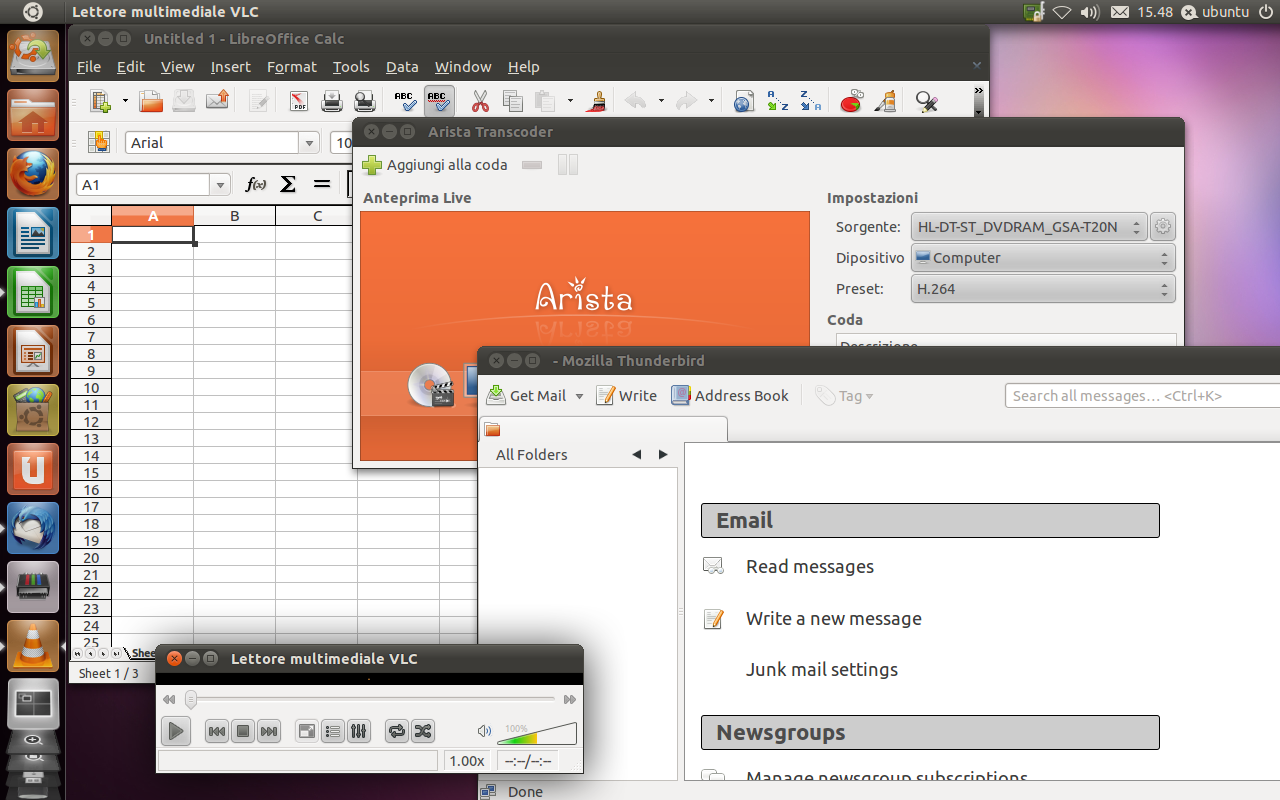Click the Export as PDF icon in Calc
The height and width of the screenshot is (800, 1280).
[299, 101]
